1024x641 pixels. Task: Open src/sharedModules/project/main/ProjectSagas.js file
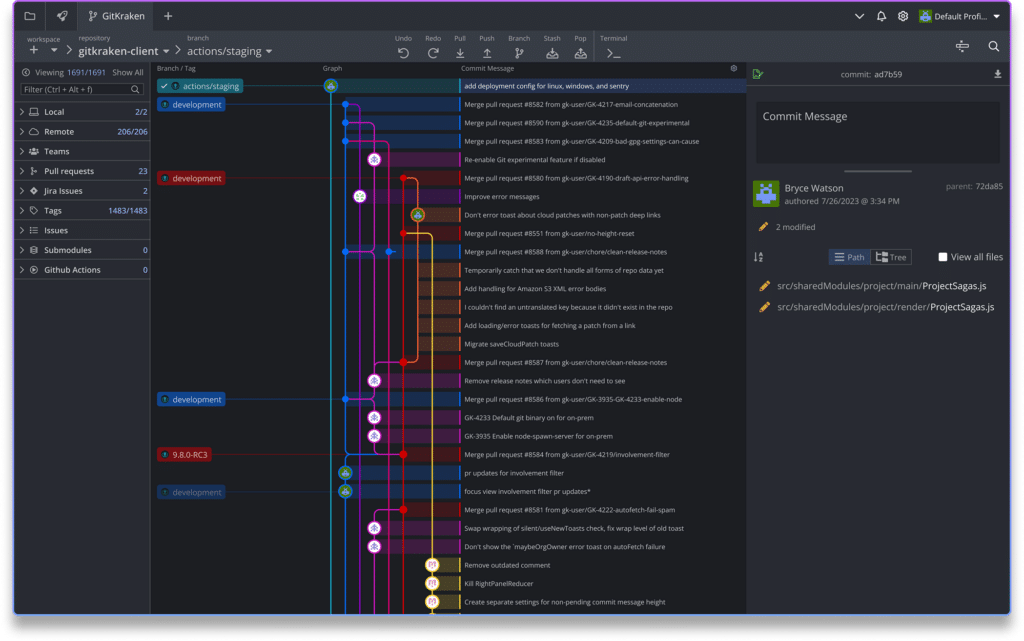[x=881, y=286]
